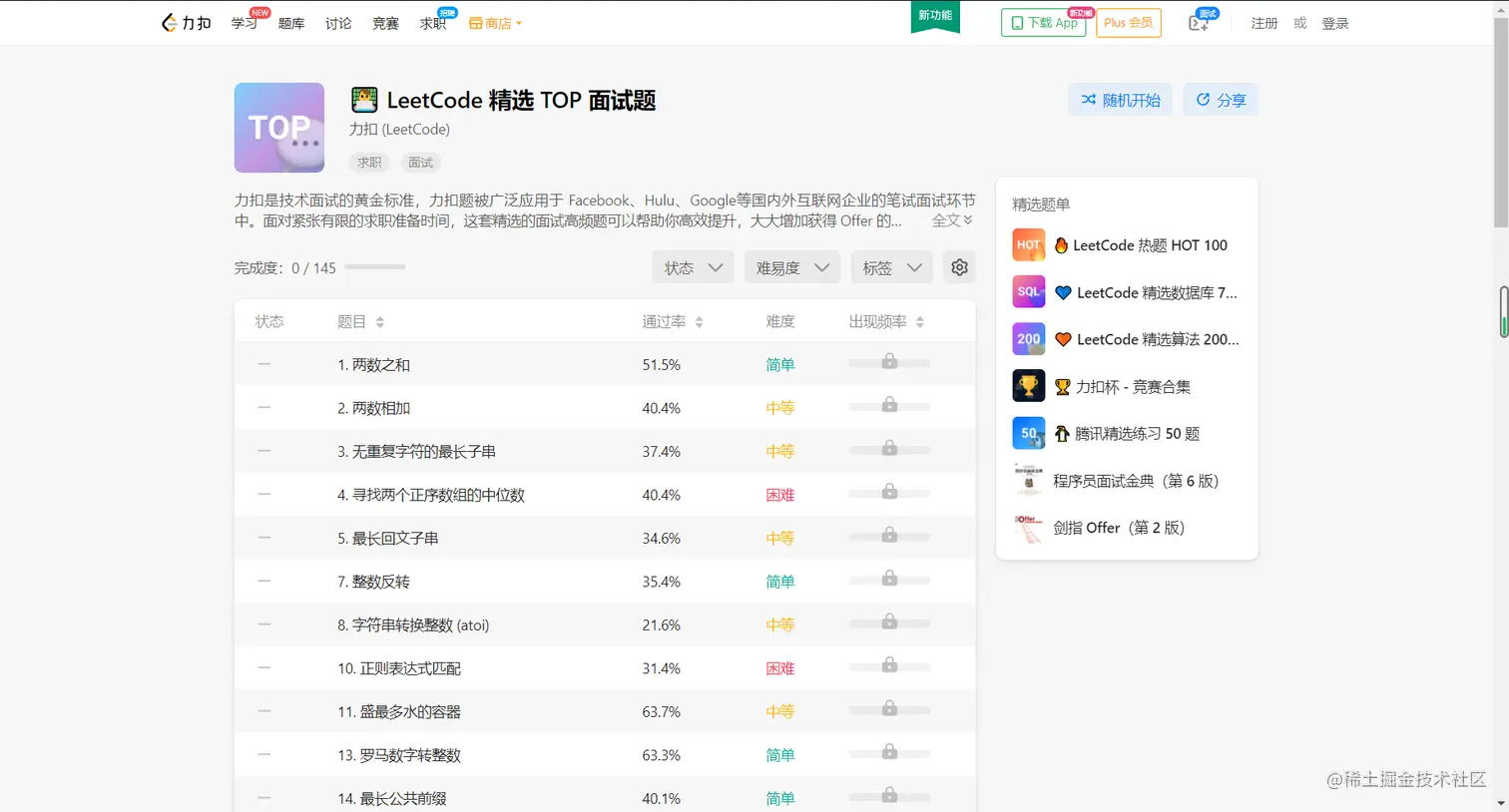Click lock icon in 盛最多水的容器 row
The height and width of the screenshot is (812, 1509).
tap(889, 708)
